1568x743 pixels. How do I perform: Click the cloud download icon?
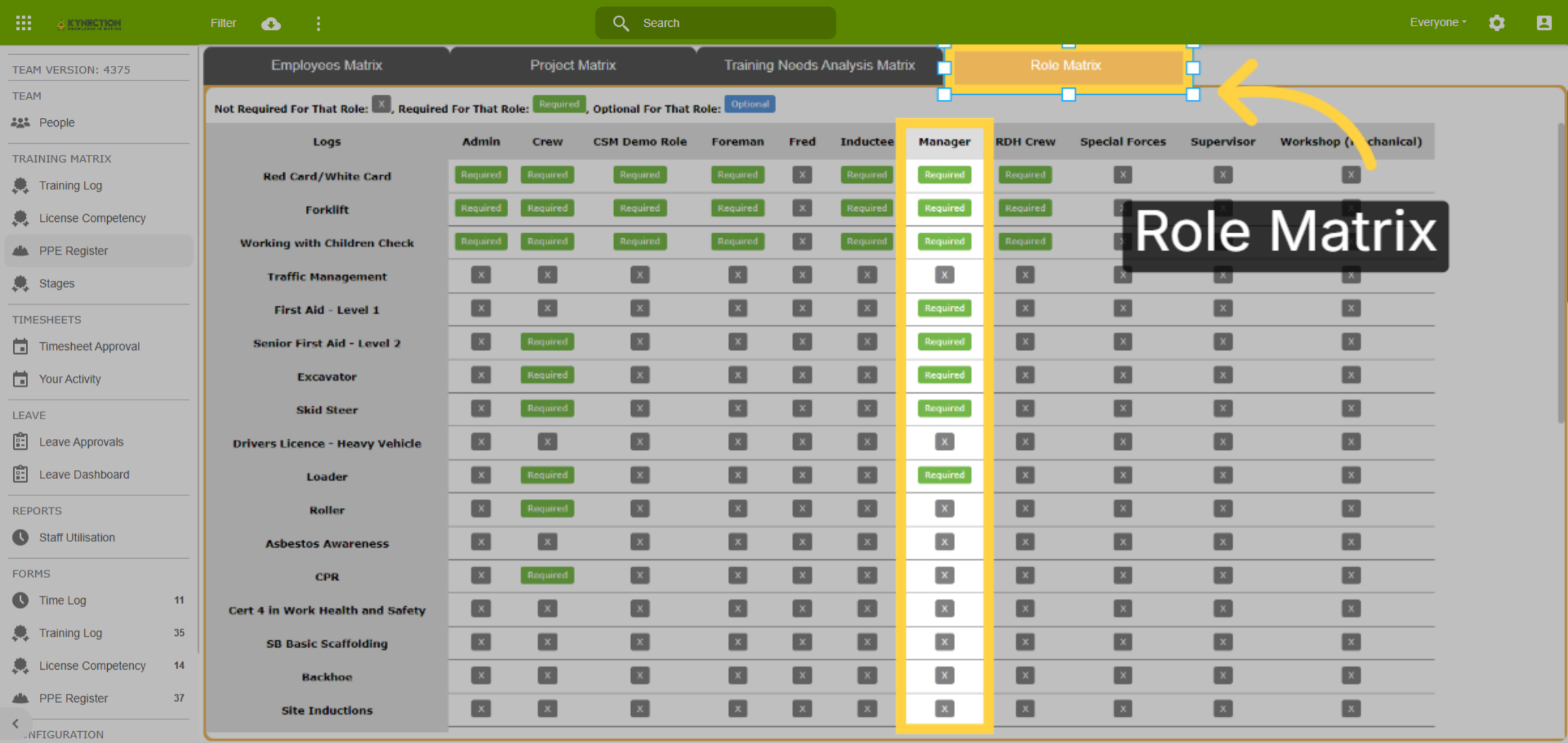click(x=270, y=24)
